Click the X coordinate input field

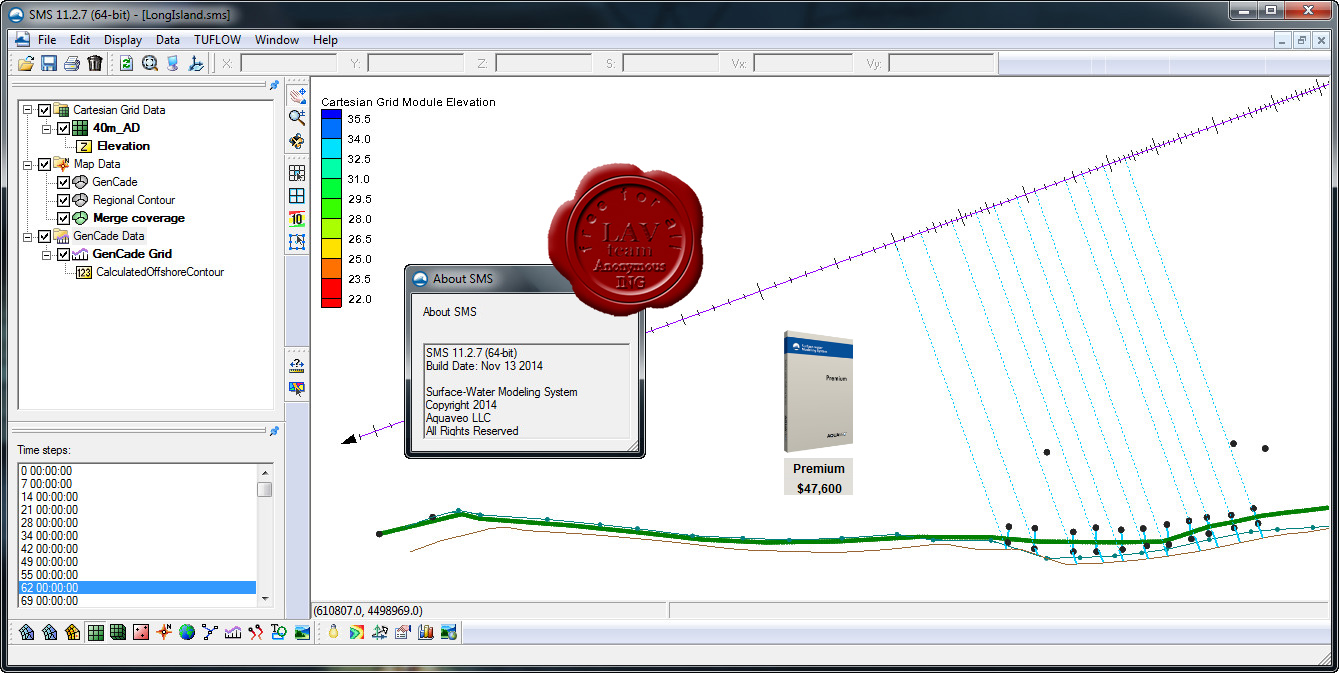click(x=288, y=63)
